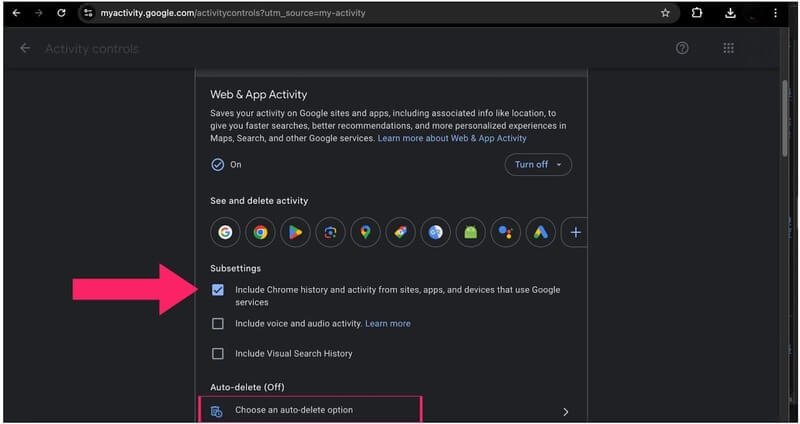This screenshot has height=424, width=800.
Task: Open the Turn off dropdown
Action: point(538,164)
